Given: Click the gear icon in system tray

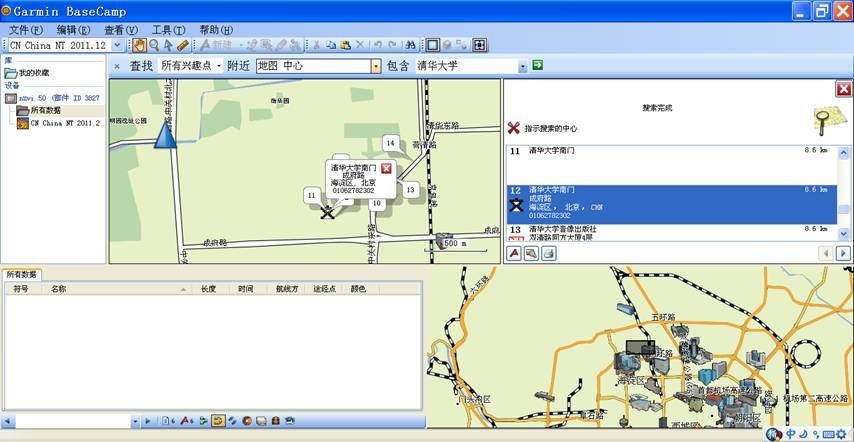Looking at the screenshot, I should point(843,434).
